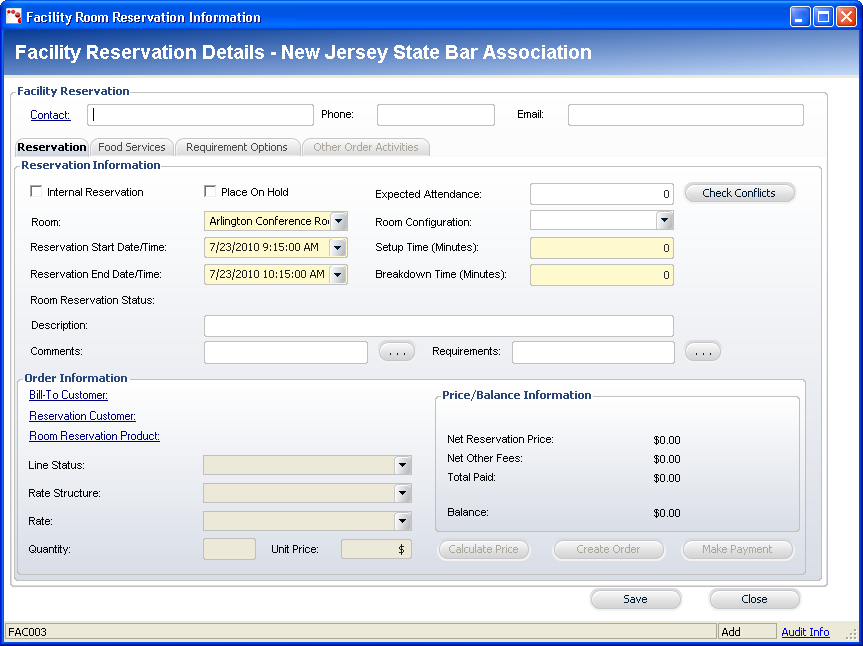Expand the Reservation End Date/Time picker
863x646 pixels.
click(x=338, y=274)
